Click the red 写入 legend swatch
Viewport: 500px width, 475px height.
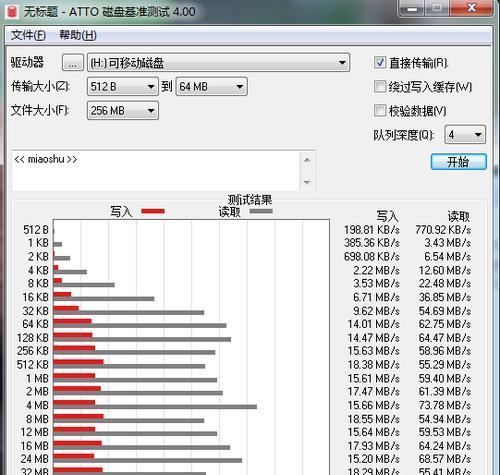click(x=153, y=211)
